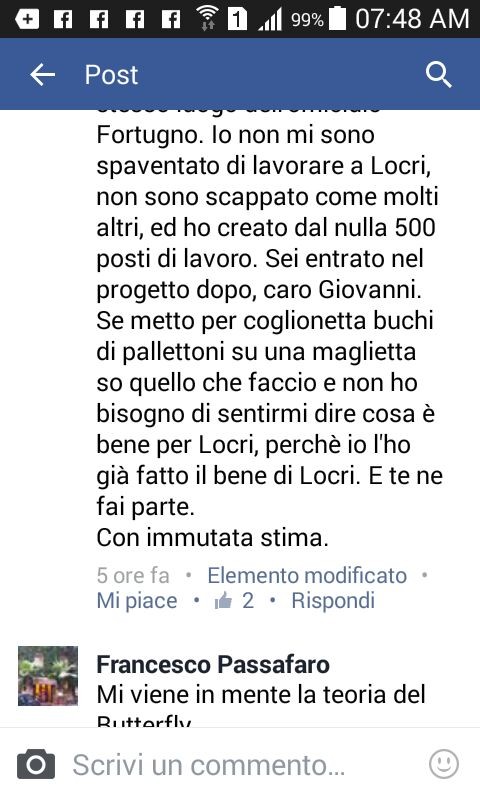Focus the Scrivi un commento field
This screenshot has width=480, height=800.
[240, 764]
